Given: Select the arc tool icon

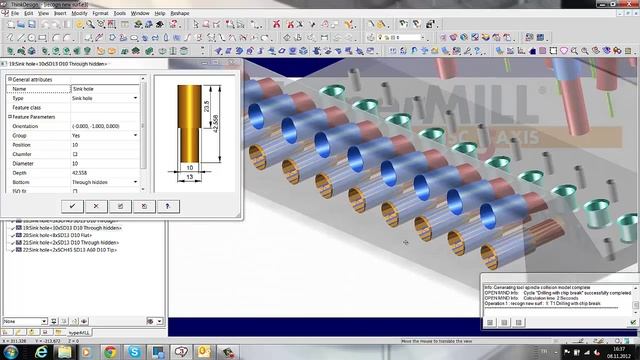Looking at the screenshot, I should (x=56, y=38).
